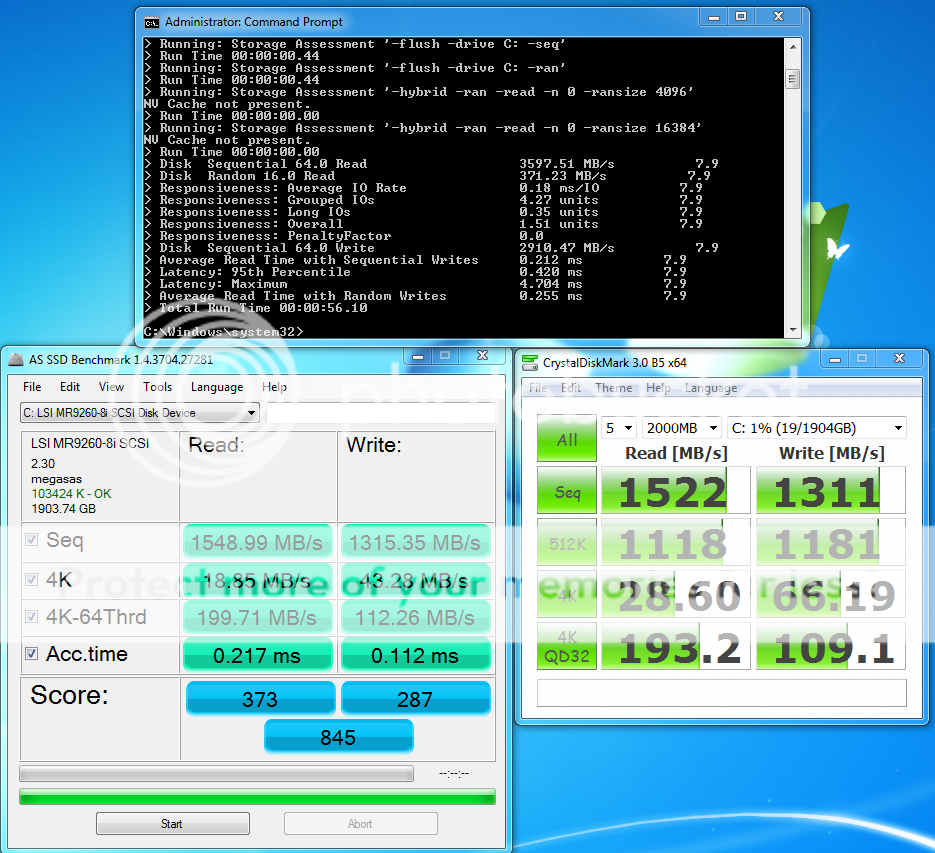Image resolution: width=935 pixels, height=853 pixels.
Task: Click the CrystalDiskMark 4K QD32 write value 109.1
Action: tap(831, 647)
